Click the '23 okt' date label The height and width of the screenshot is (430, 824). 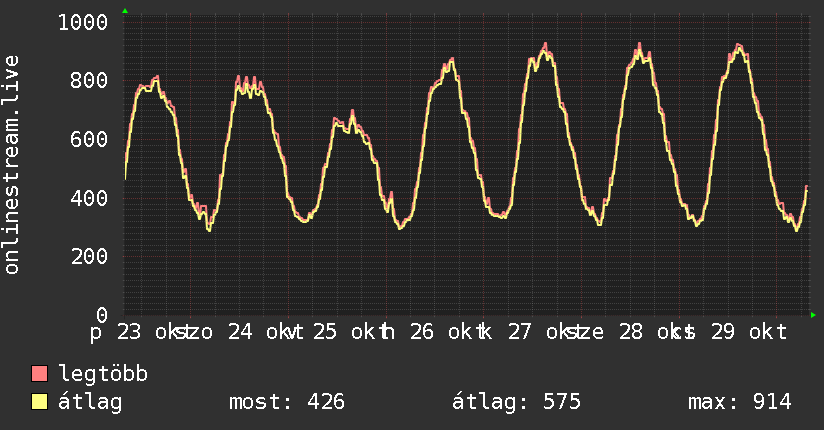coord(150,332)
